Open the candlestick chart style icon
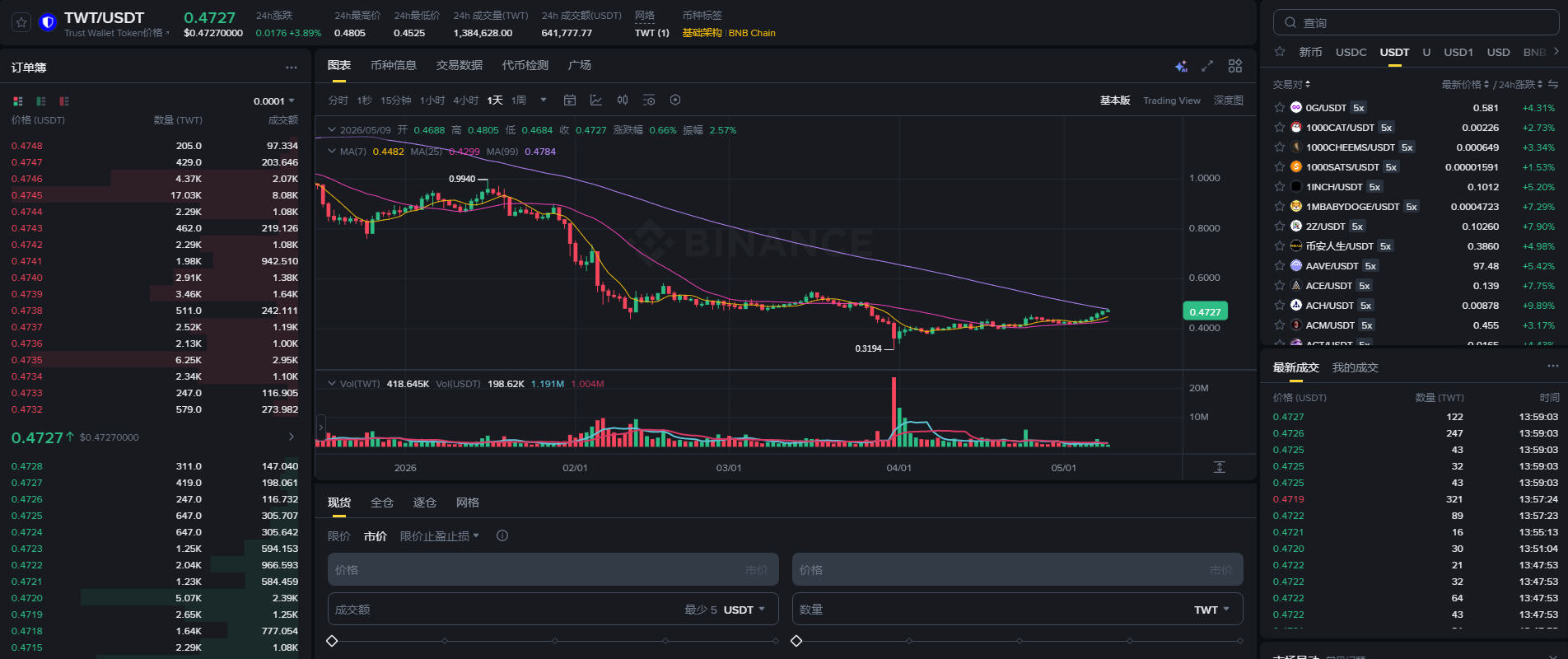This screenshot has width=1568, height=659. click(623, 100)
